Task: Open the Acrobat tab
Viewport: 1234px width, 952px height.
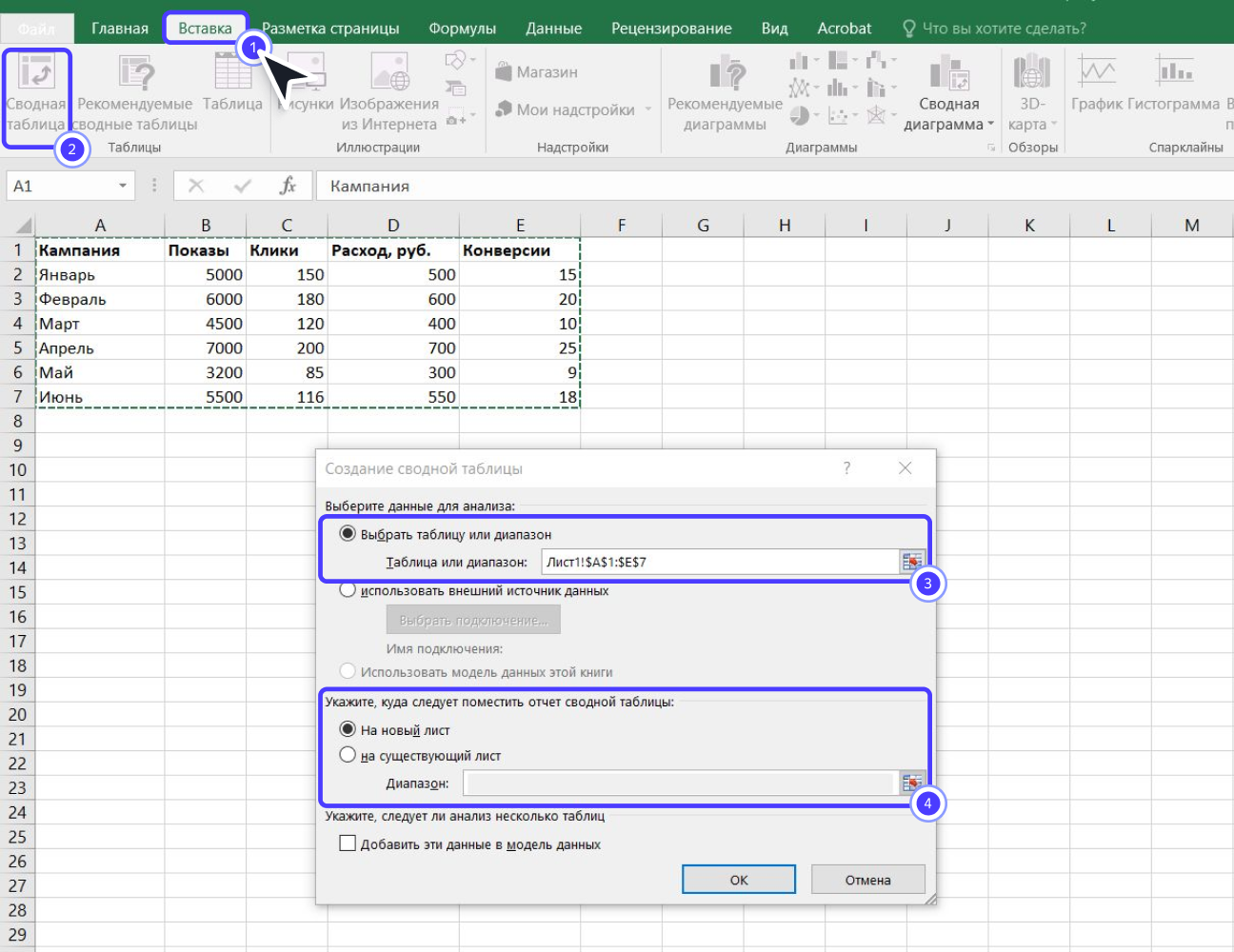Action: [844, 29]
